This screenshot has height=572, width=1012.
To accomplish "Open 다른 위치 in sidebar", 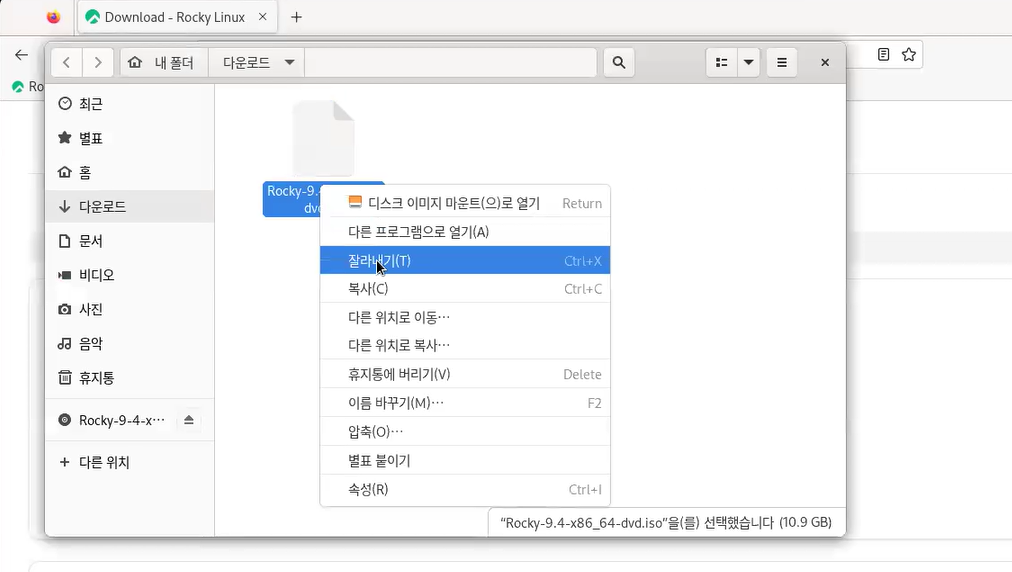I will [x=129, y=462].
